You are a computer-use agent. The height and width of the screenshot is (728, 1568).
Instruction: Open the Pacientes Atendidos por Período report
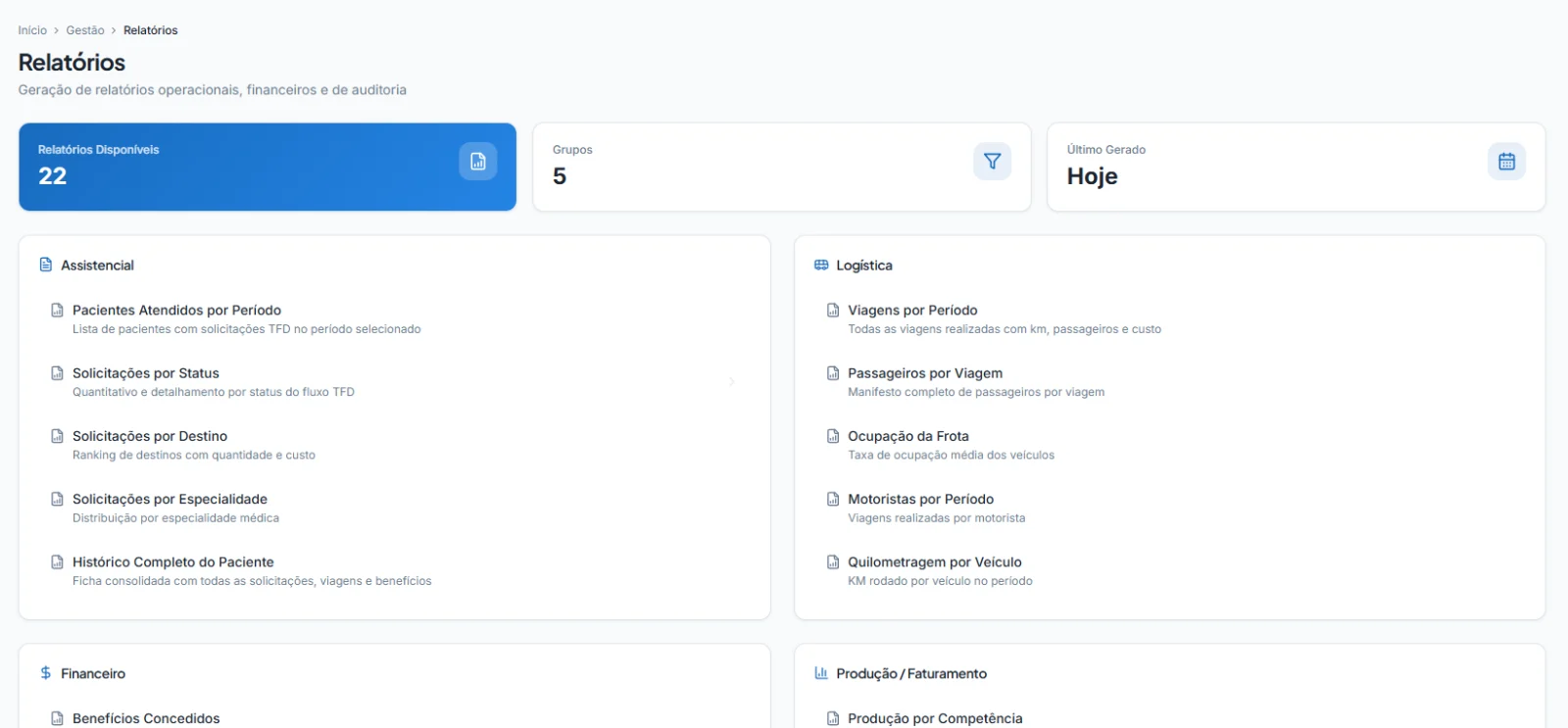click(x=395, y=319)
